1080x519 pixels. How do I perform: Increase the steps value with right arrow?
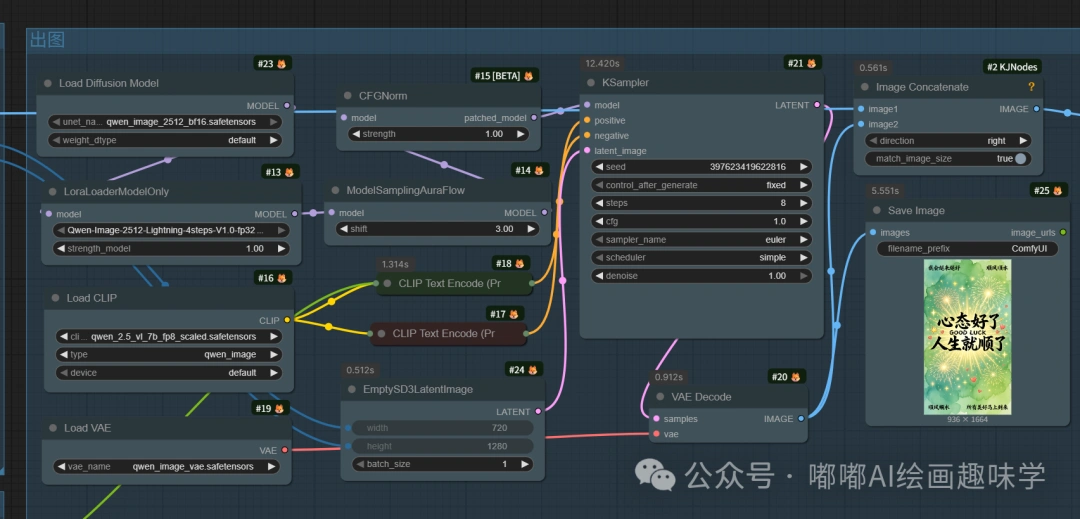pos(804,203)
